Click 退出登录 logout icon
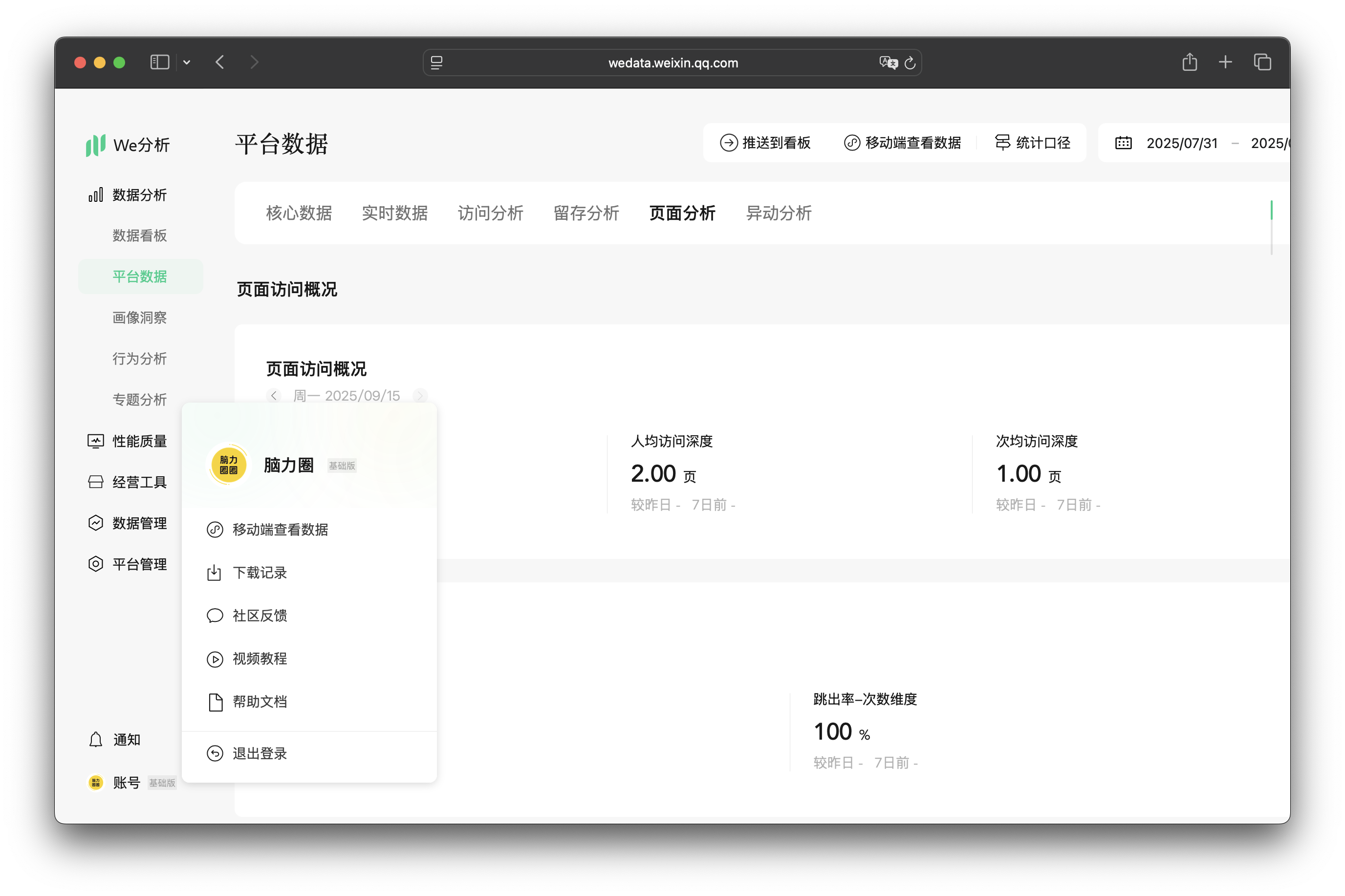The width and height of the screenshot is (1345, 896). point(215,753)
